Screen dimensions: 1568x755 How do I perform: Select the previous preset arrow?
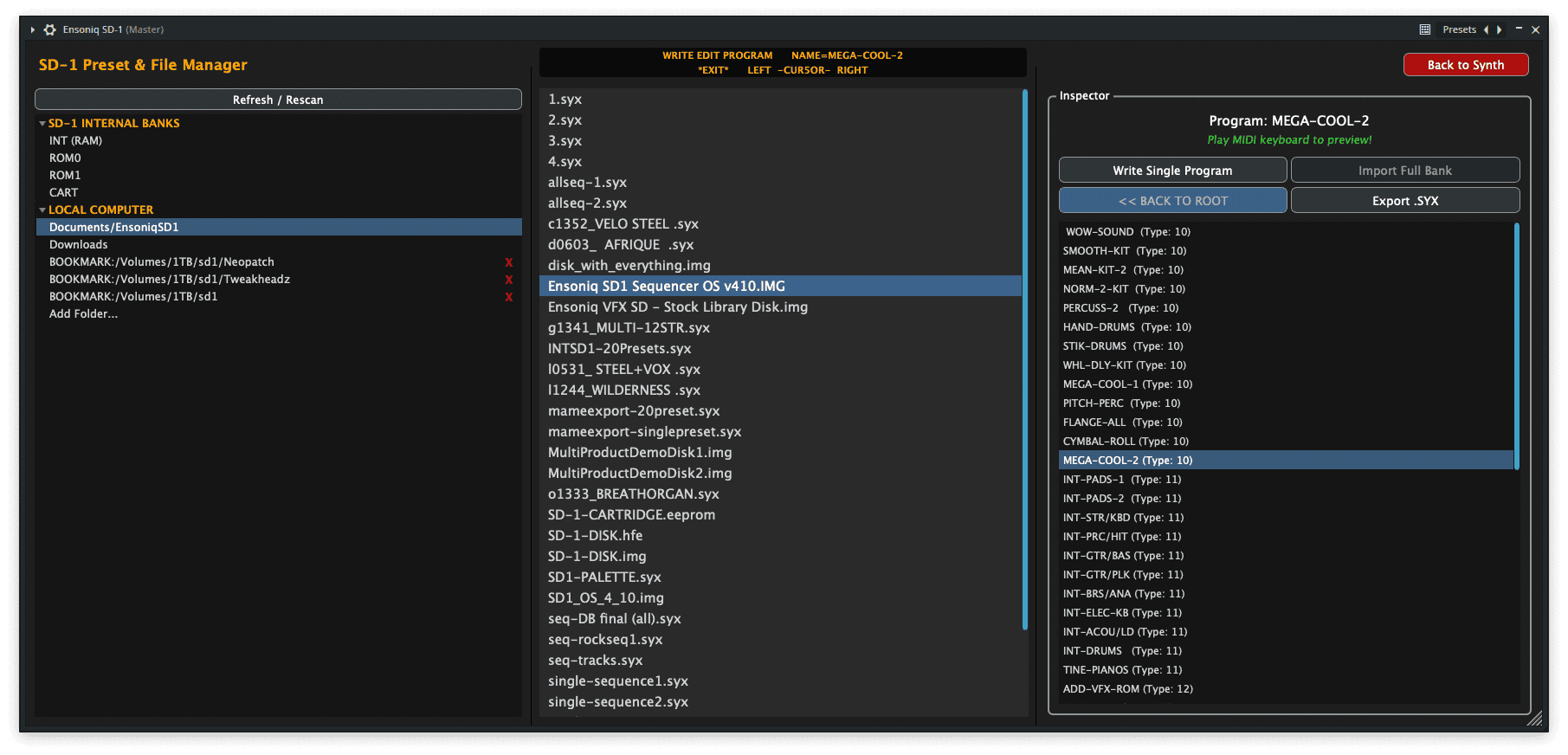(x=1487, y=29)
